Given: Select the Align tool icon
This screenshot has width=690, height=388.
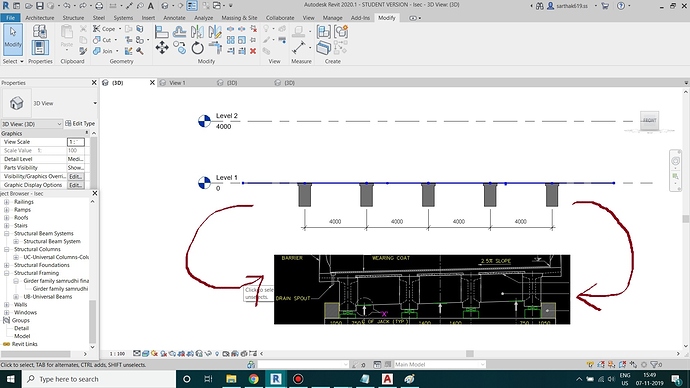Looking at the screenshot, I should (x=161, y=32).
